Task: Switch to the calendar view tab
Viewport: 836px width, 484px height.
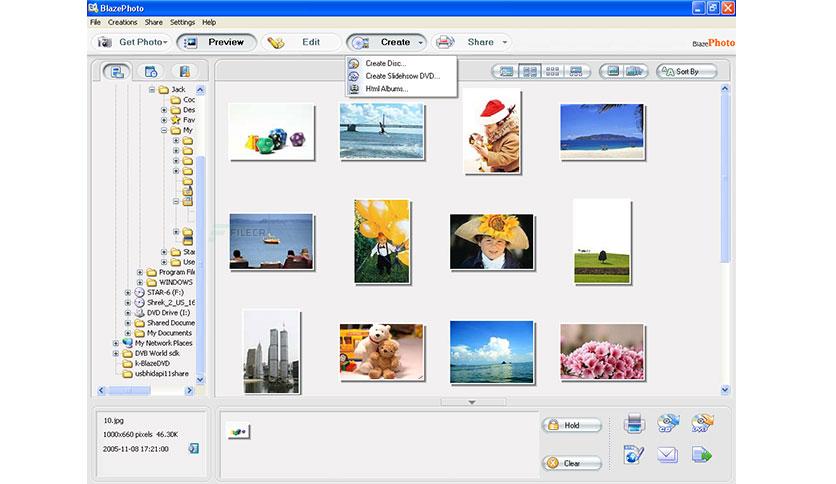Action: (x=151, y=71)
